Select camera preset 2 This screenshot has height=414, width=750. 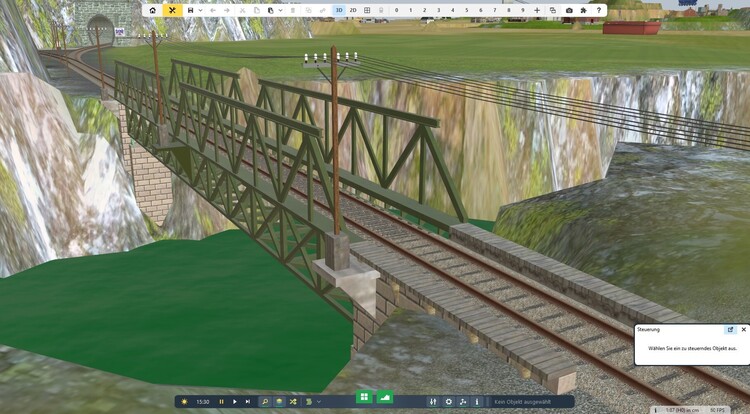(x=425, y=10)
